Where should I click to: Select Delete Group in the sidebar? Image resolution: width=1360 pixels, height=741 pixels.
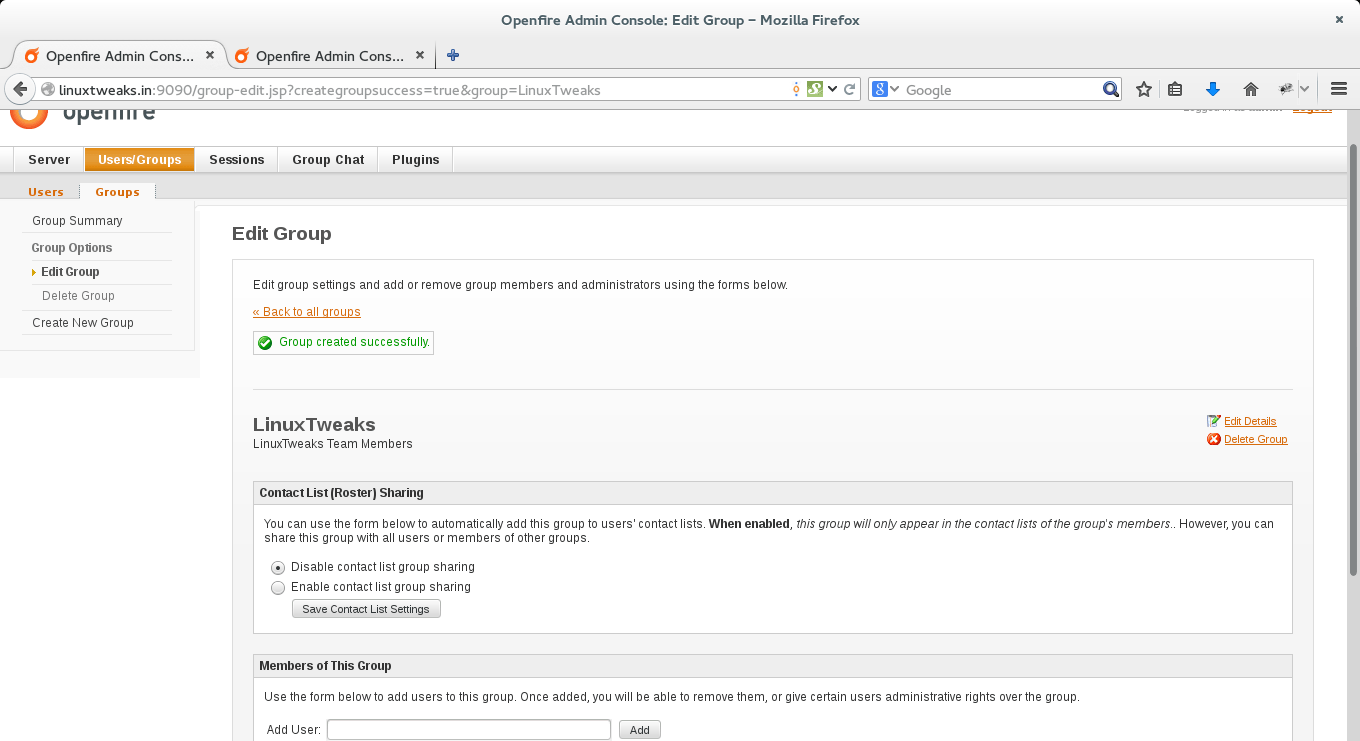click(78, 296)
